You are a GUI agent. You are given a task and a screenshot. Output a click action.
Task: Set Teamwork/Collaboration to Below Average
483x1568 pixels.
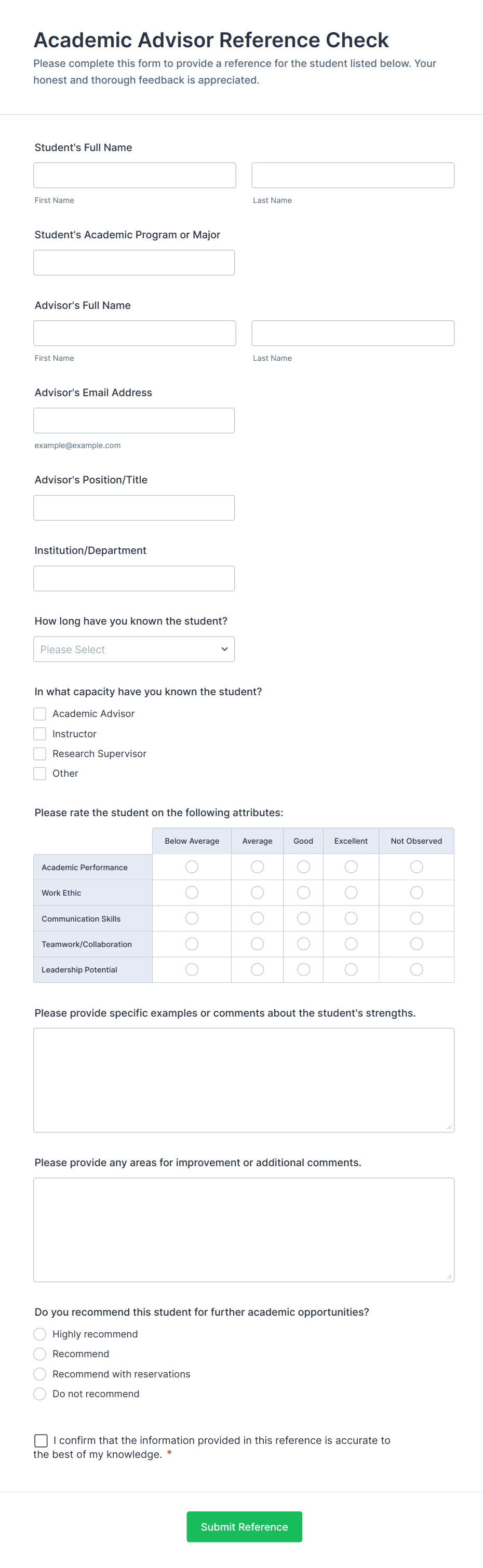(192, 943)
